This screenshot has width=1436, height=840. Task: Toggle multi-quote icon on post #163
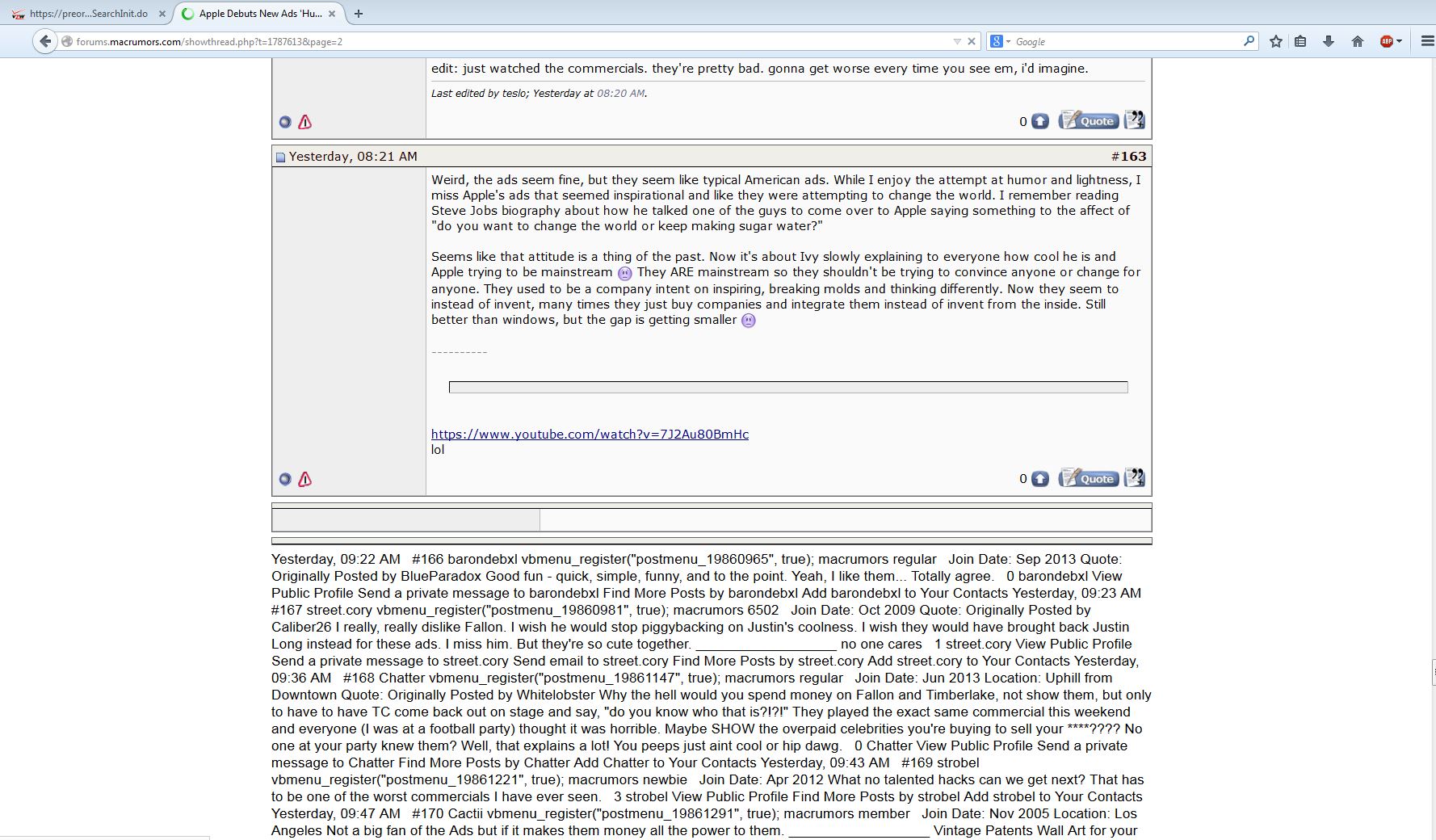[1135, 477]
